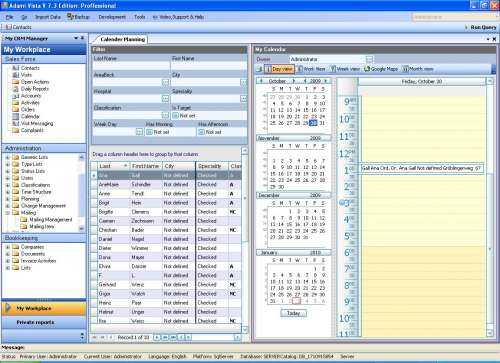Switch calendar to Week view
Viewport: 500px width, 363px height.
(345, 69)
